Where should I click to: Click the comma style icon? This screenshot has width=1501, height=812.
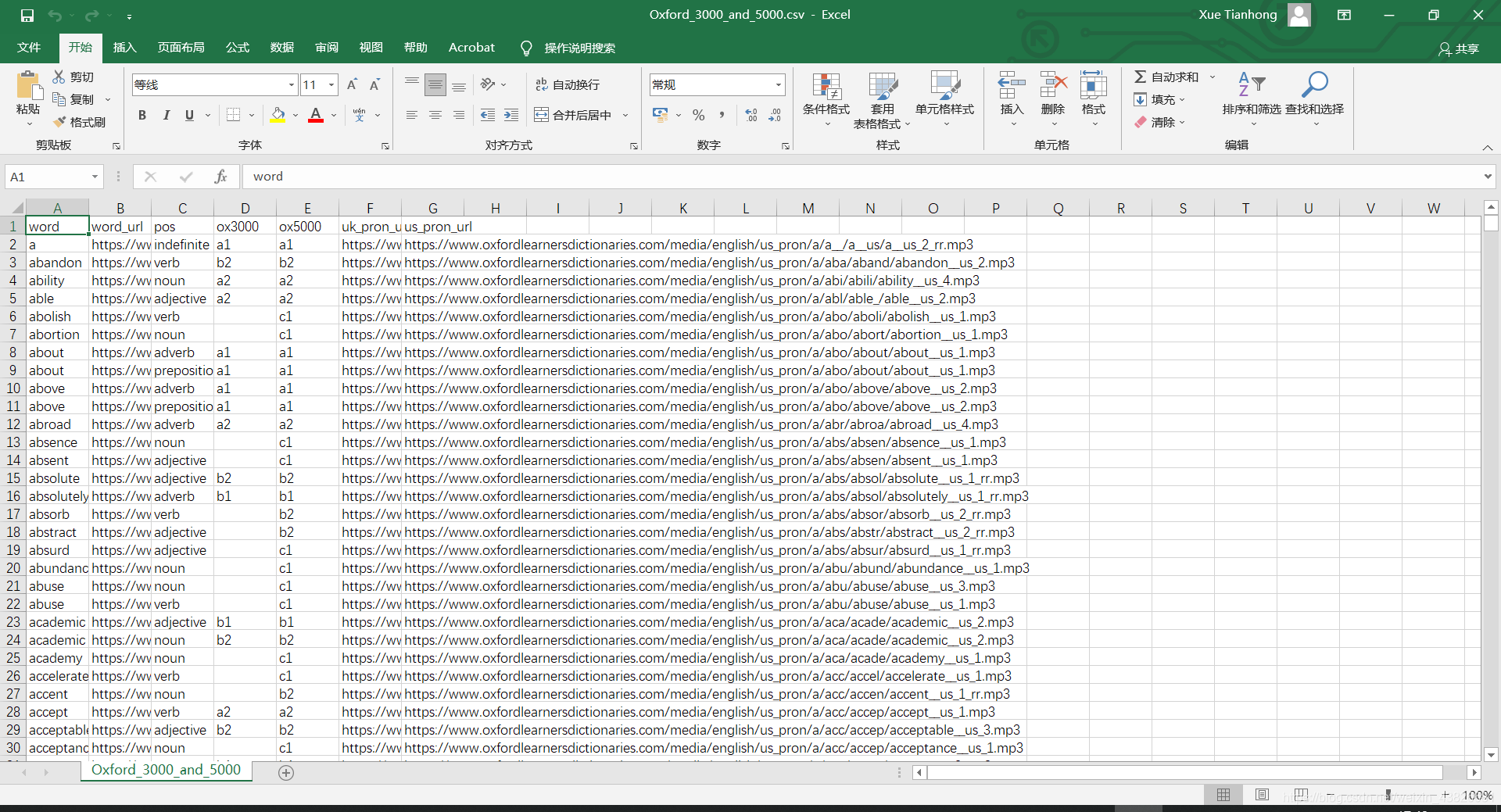pyautogui.click(x=722, y=115)
